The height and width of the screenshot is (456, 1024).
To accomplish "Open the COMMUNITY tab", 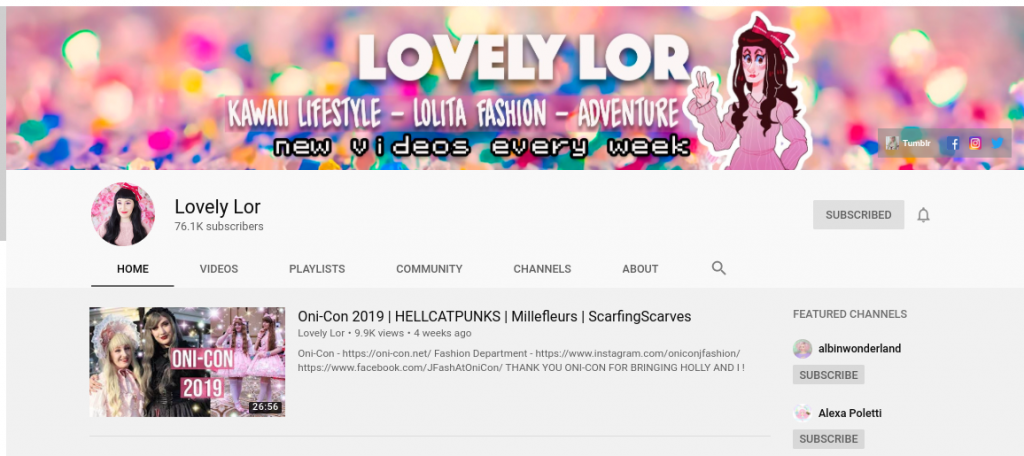I will pos(429,269).
